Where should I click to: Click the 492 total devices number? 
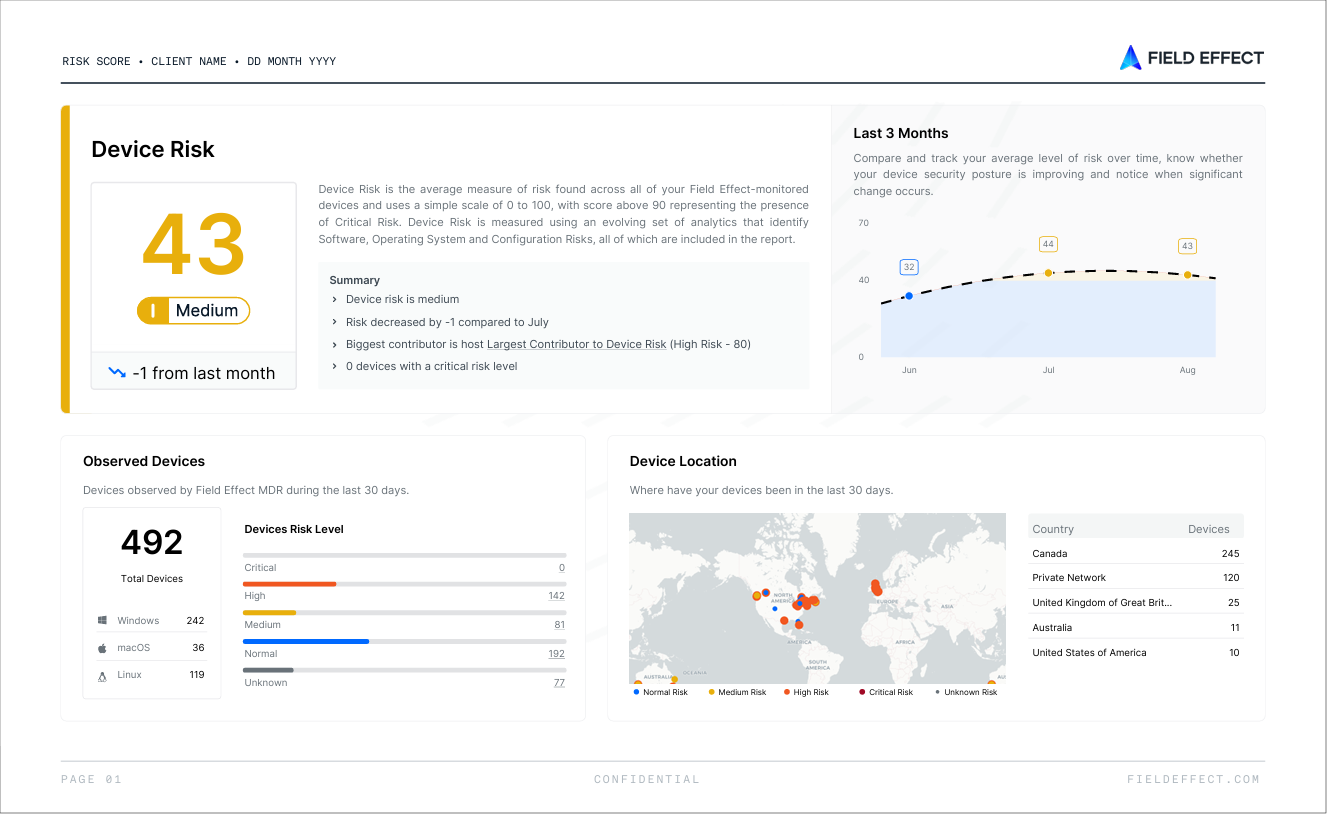tap(152, 542)
